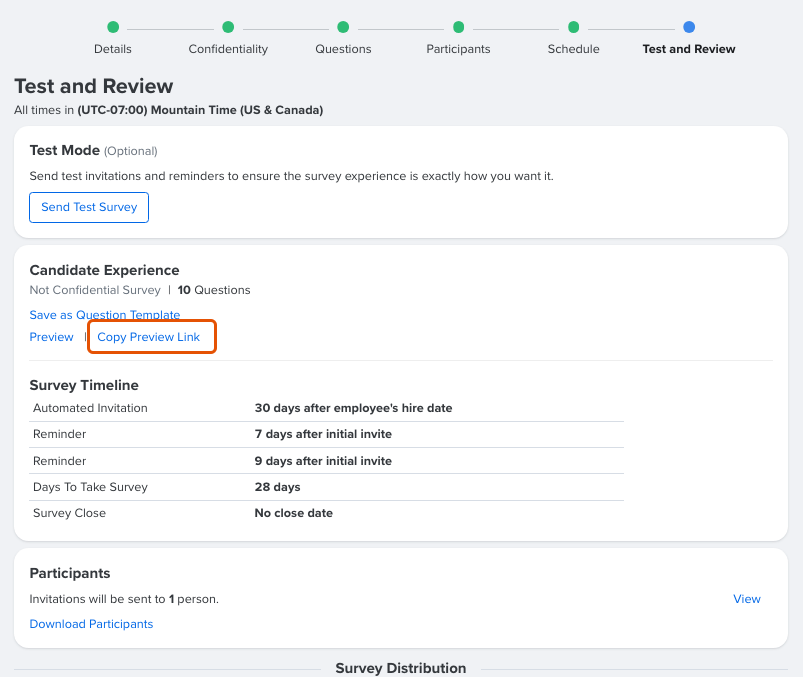The height and width of the screenshot is (677, 803).
Task: Click the Send Test Survey button
Action: 88,207
